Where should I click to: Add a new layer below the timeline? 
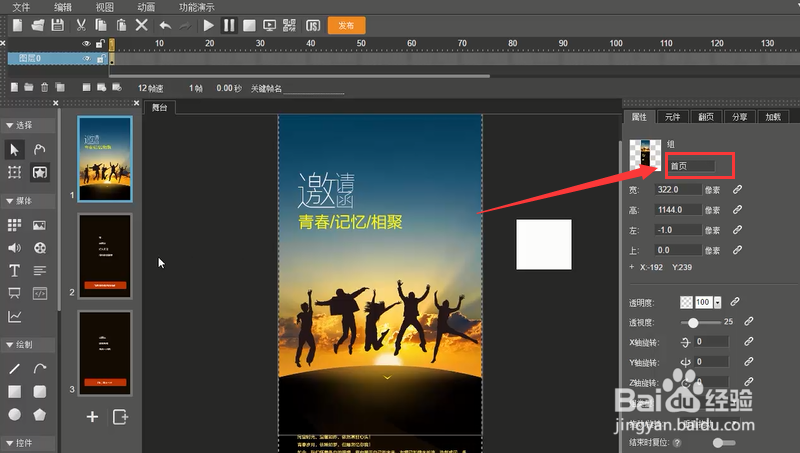(x=14, y=87)
